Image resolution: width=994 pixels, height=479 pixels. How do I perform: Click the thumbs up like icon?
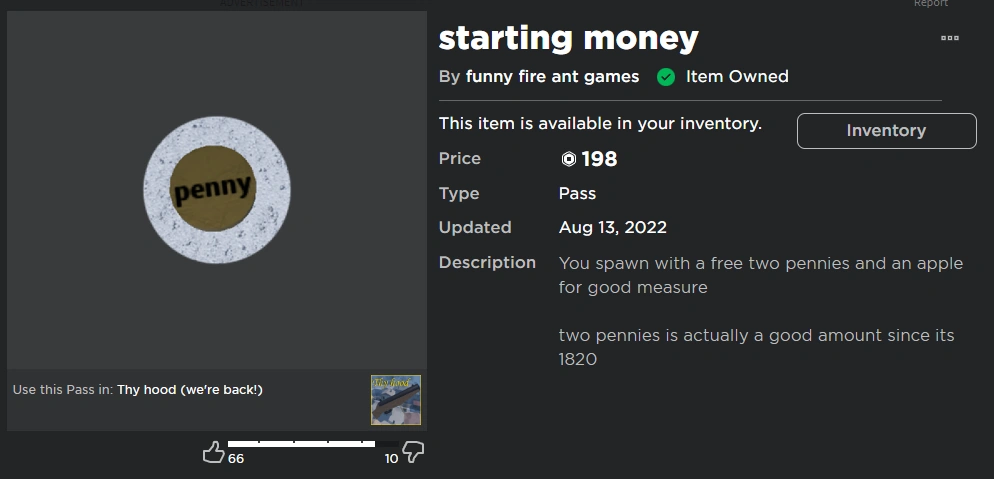coord(213,453)
